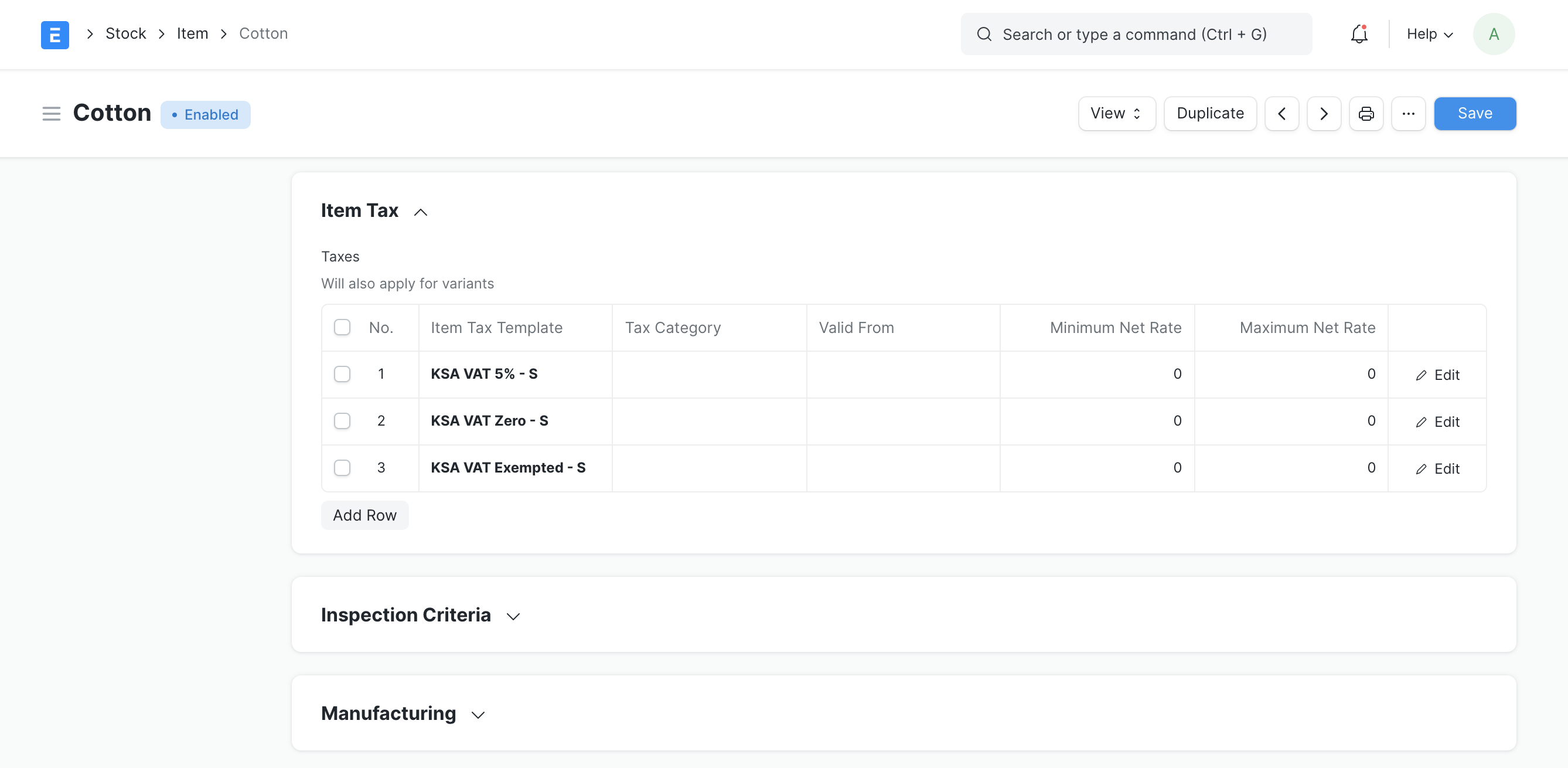Image resolution: width=1568 pixels, height=768 pixels.
Task: Toggle the sidebar hamburger icon
Action: (51, 114)
